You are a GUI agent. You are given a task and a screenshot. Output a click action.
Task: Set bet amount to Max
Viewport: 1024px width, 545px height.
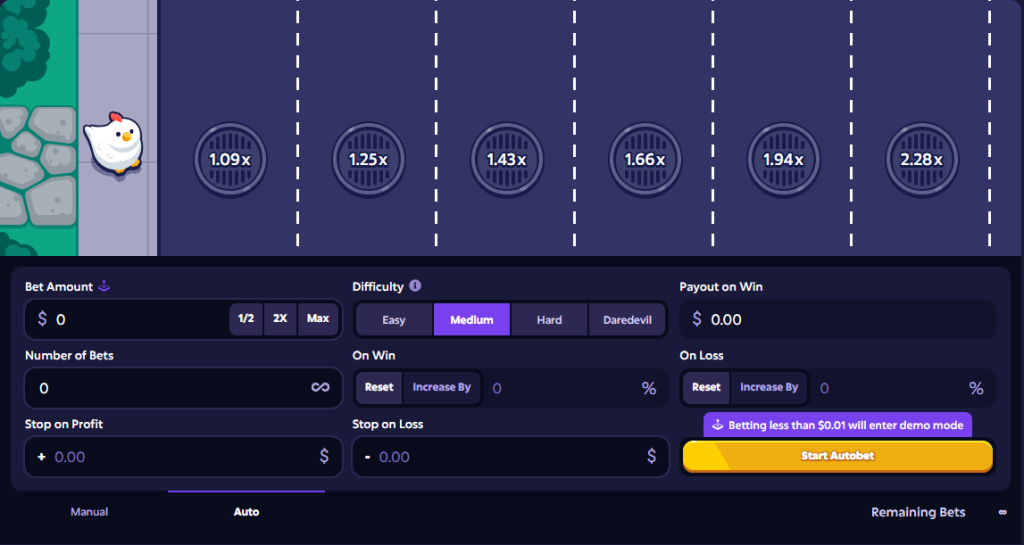[318, 319]
